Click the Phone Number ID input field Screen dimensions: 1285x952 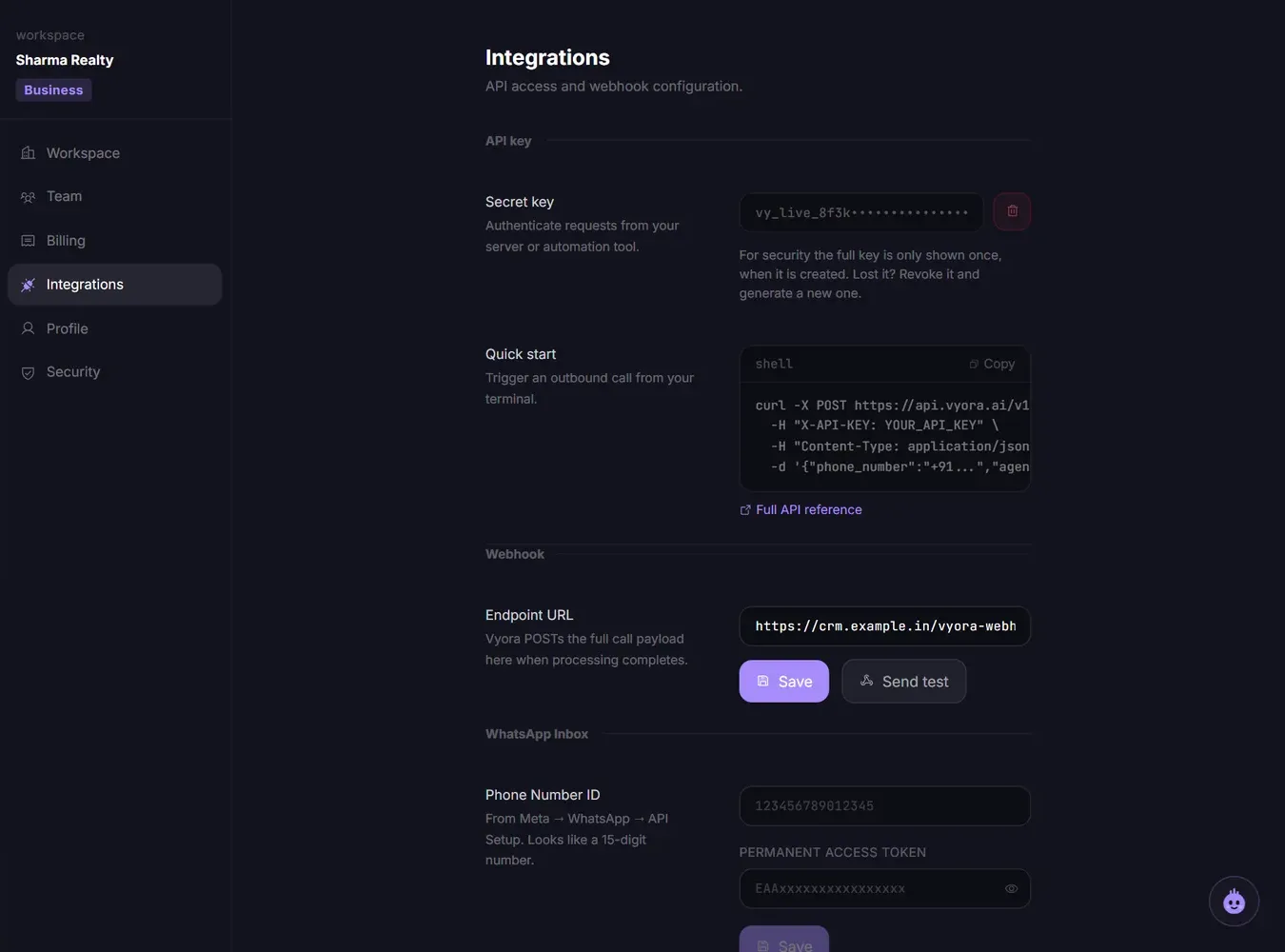[x=884, y=806]
